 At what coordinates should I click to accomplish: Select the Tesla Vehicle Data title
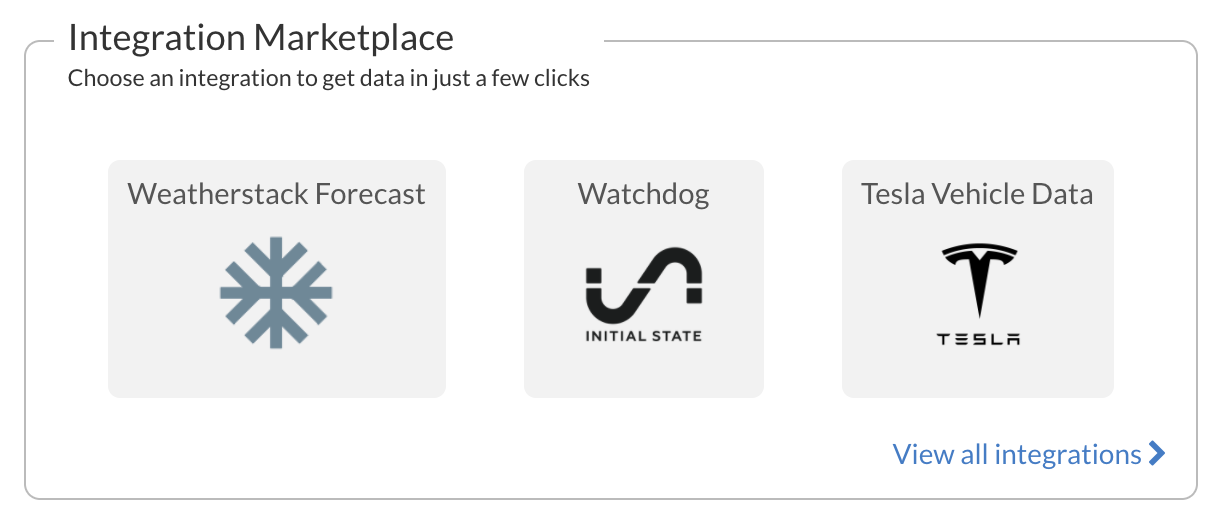click(x=977, y=193)
